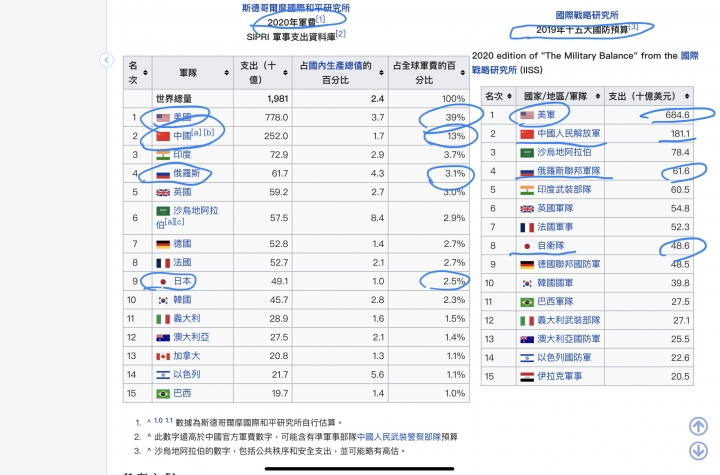Click the United States flag in SIPRI table
The height and width of the screenshot is (475, 720).
[x=163, y=118]
